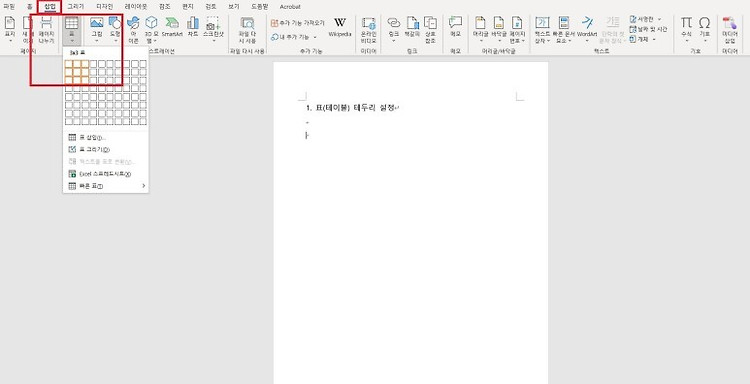Open the 3D 모델 insert button
Image resolution: width=750 pixels, height=384 pixels.
[151, 30]
